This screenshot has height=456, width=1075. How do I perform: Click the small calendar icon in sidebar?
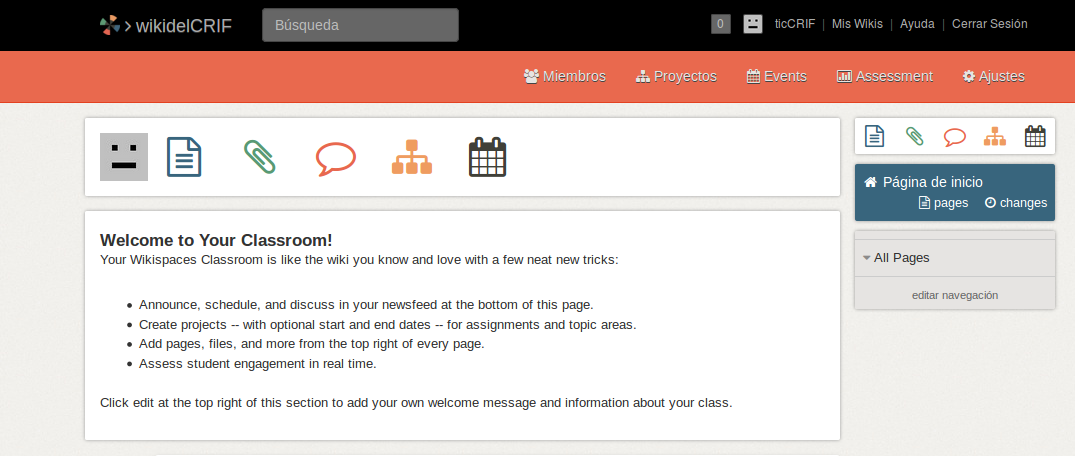1035,136
